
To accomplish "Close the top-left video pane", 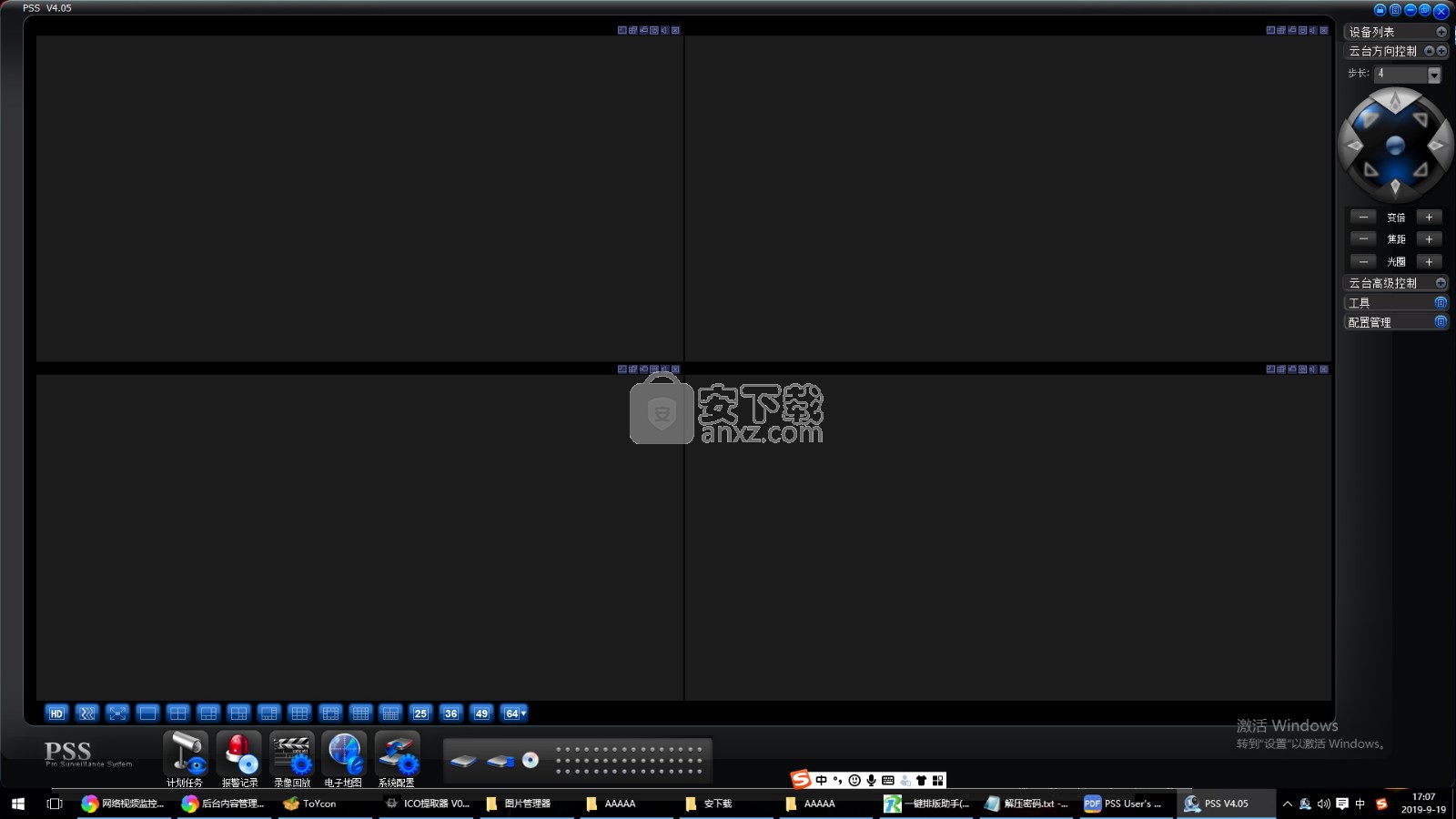I will point(675,30).
